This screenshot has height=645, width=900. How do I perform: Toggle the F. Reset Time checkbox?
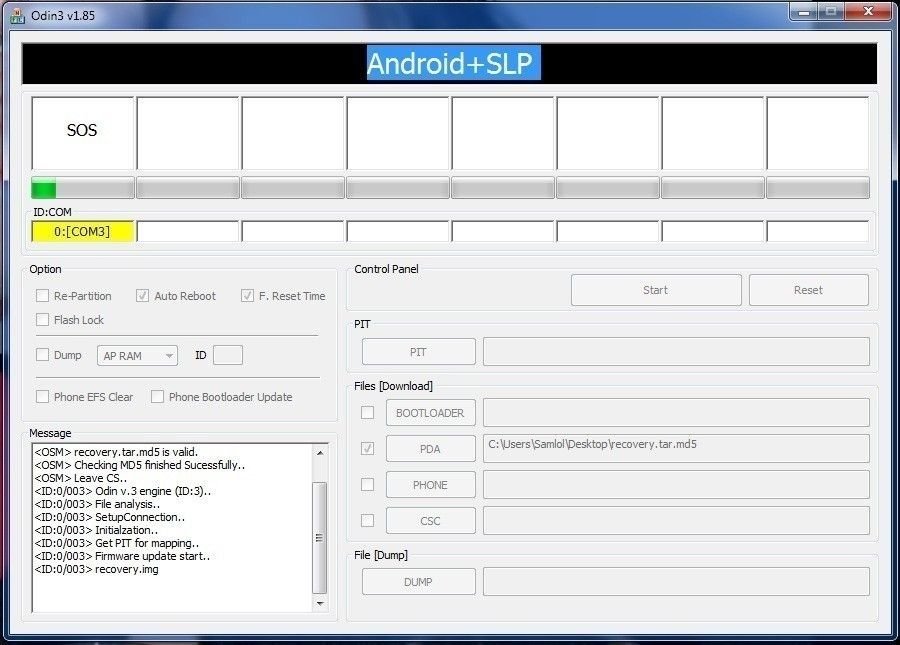pos(247,296)
